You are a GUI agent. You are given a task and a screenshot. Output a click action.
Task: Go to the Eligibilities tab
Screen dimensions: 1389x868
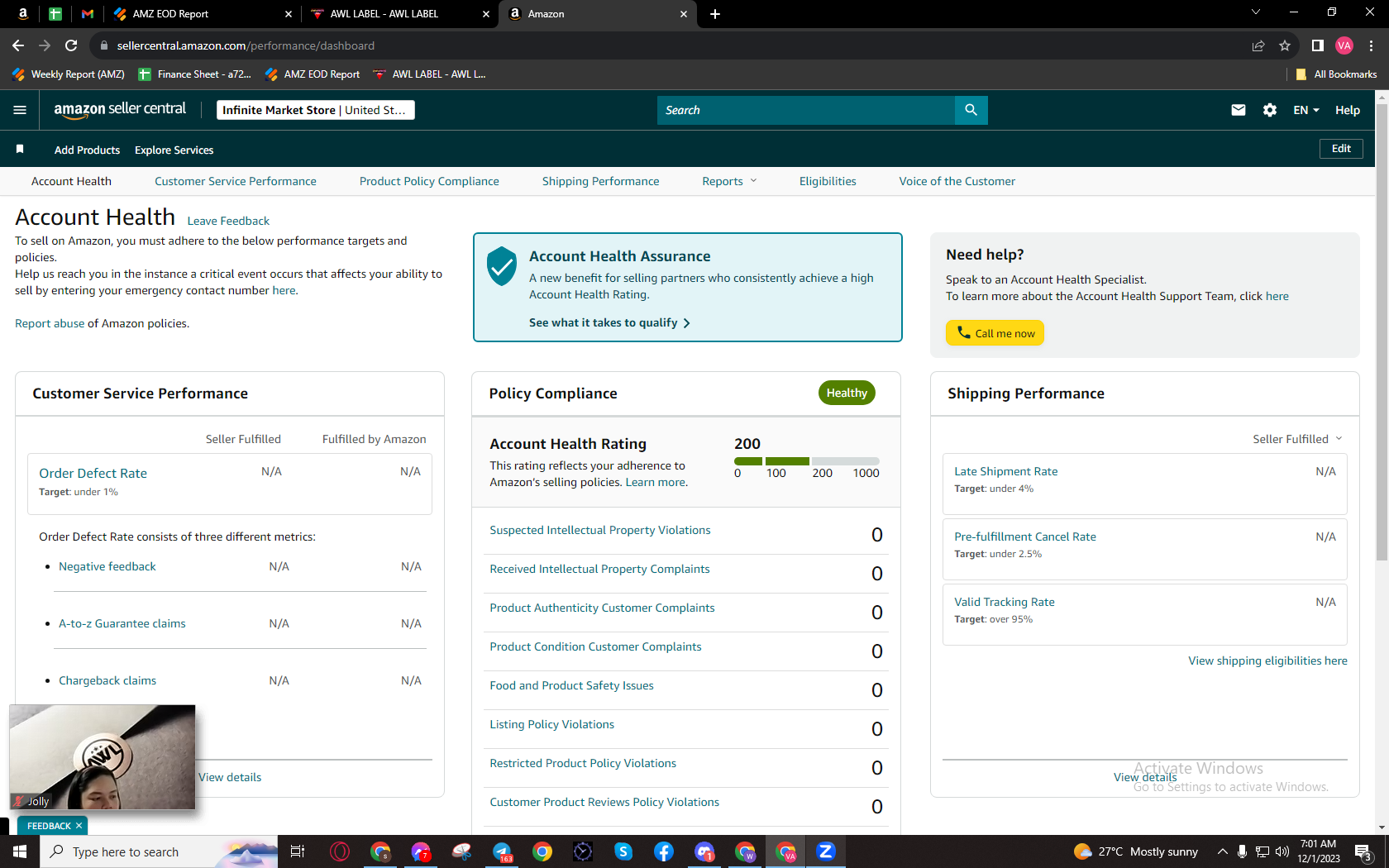tap(828, 181)
